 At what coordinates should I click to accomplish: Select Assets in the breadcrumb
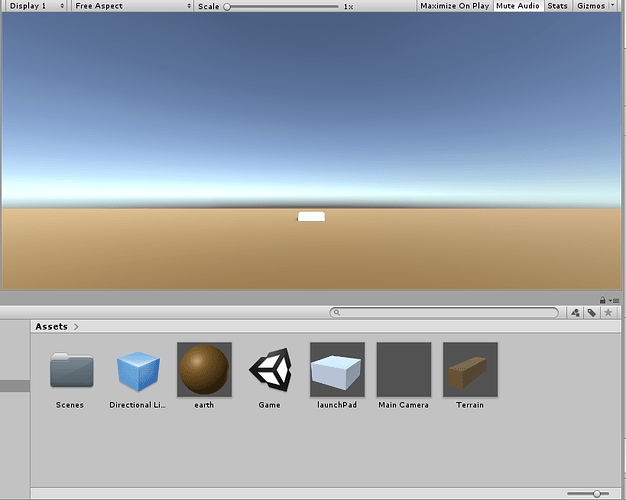pyautogui.click(x=52, y=326)
